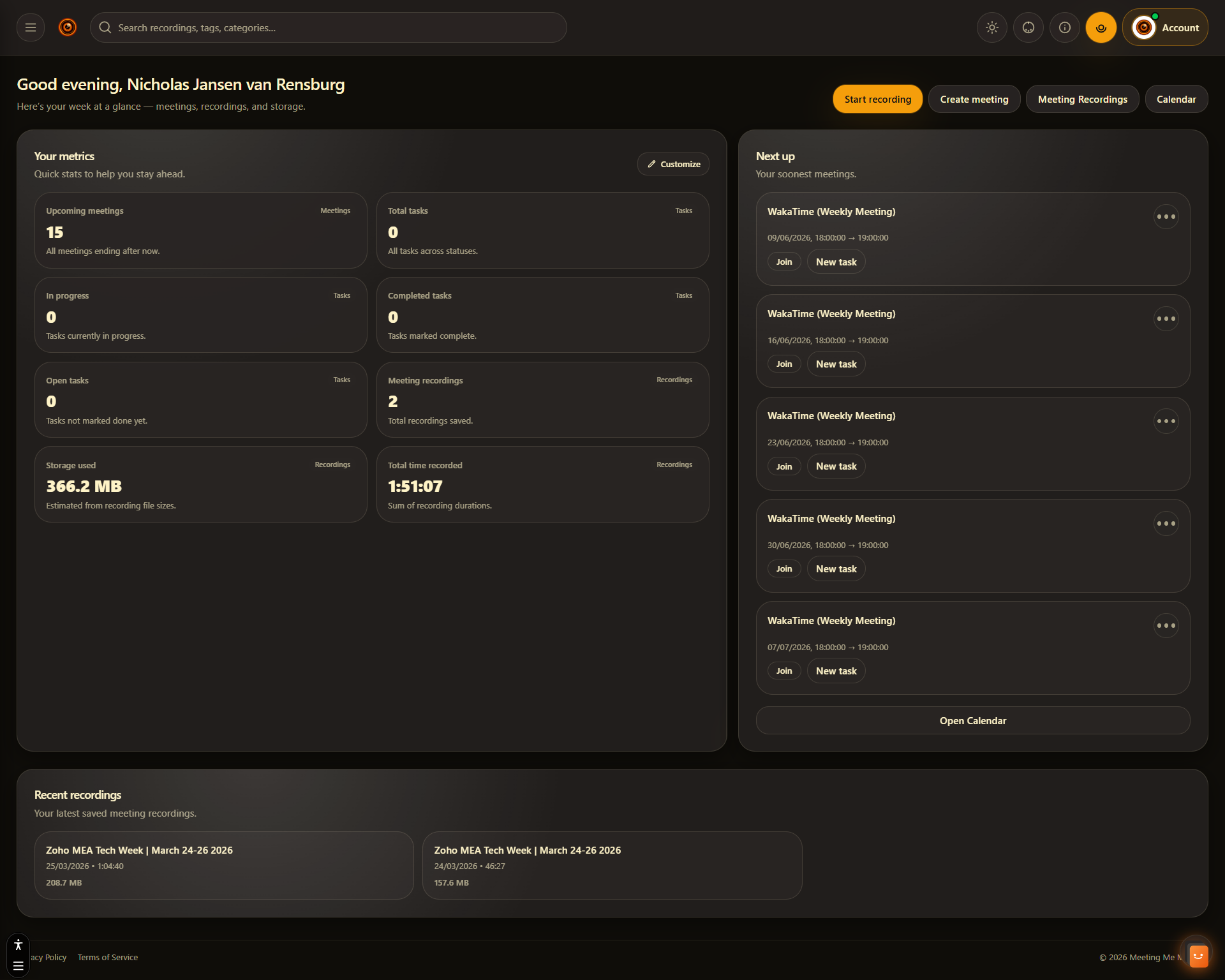
Task: Go to Meeting Recordings
Action: click(x=1082, y=99)
